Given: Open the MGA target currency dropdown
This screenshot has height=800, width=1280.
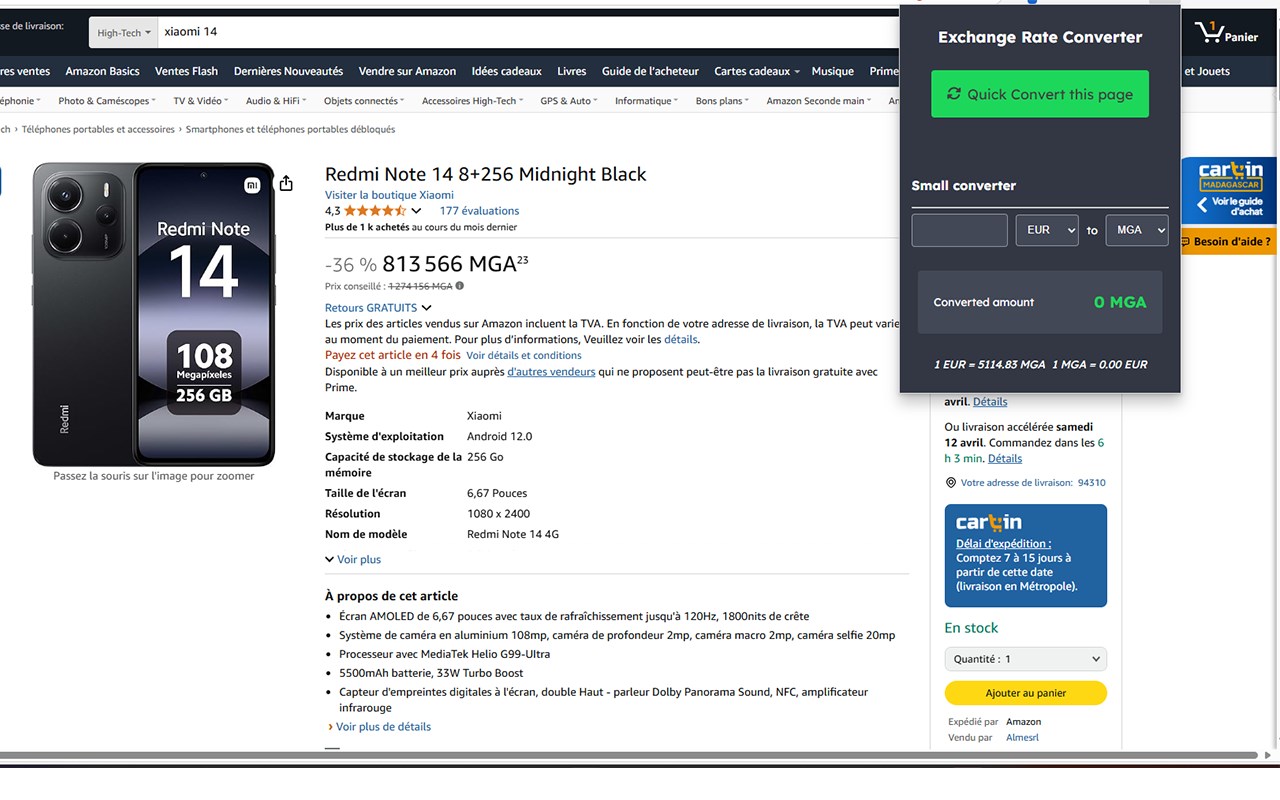Looking at the screenshot, I should tap(1137, 230).
